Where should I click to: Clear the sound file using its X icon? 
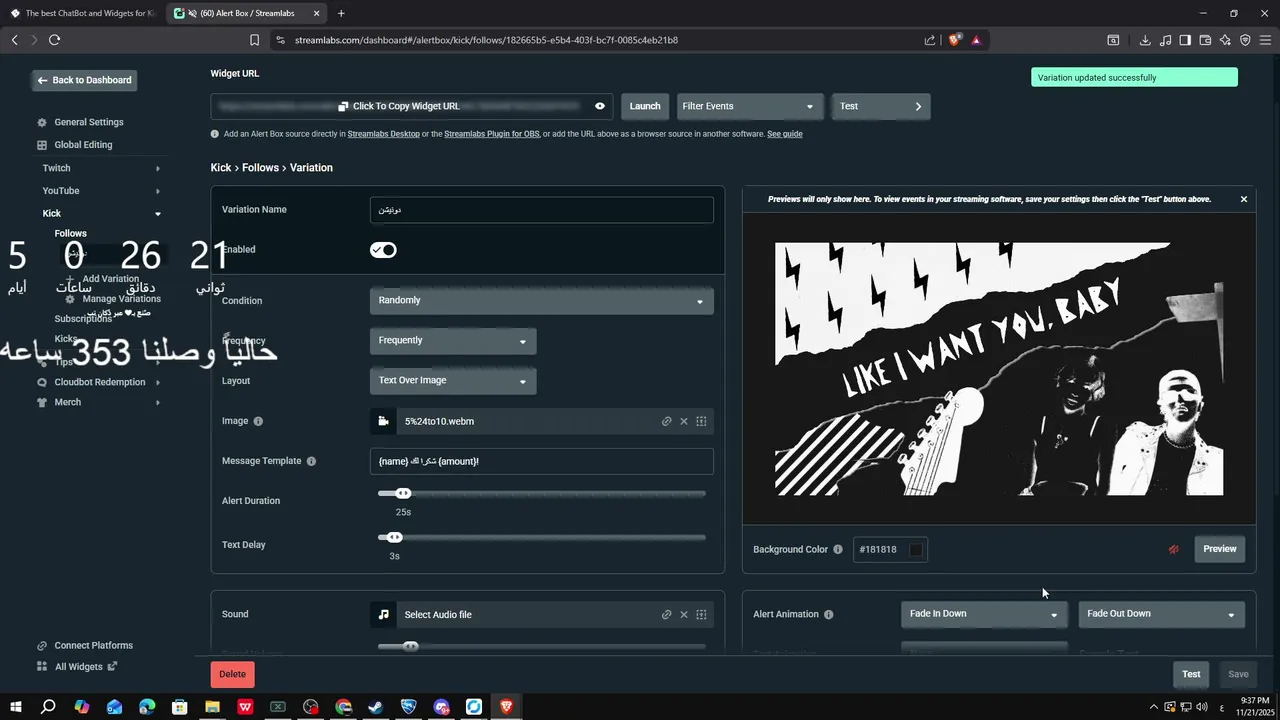click(x=684, y=615)
